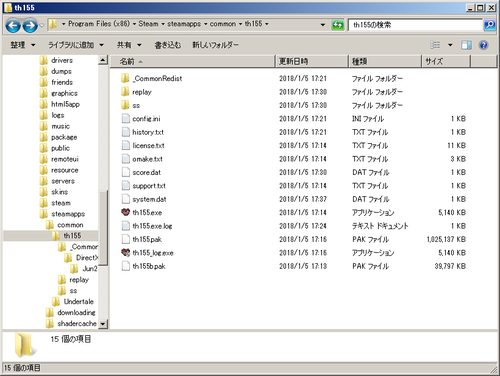
Task: Click the Forward navigation arrow
Action: [x=30, y=25]
